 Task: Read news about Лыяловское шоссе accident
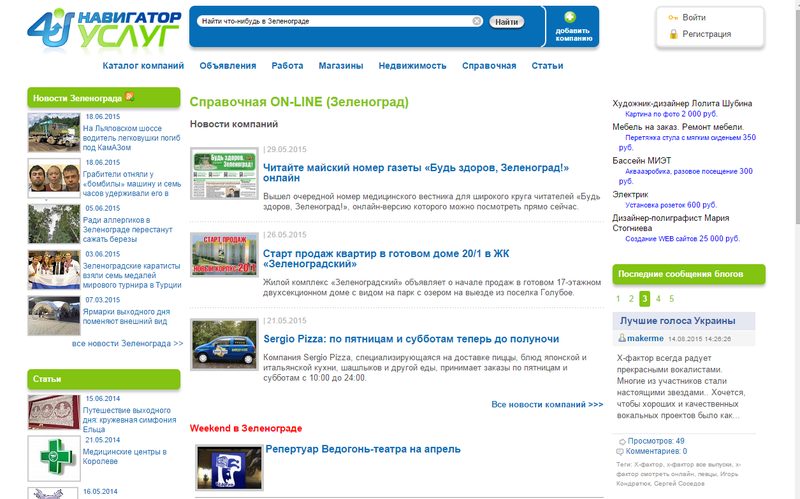pos(132,138)
